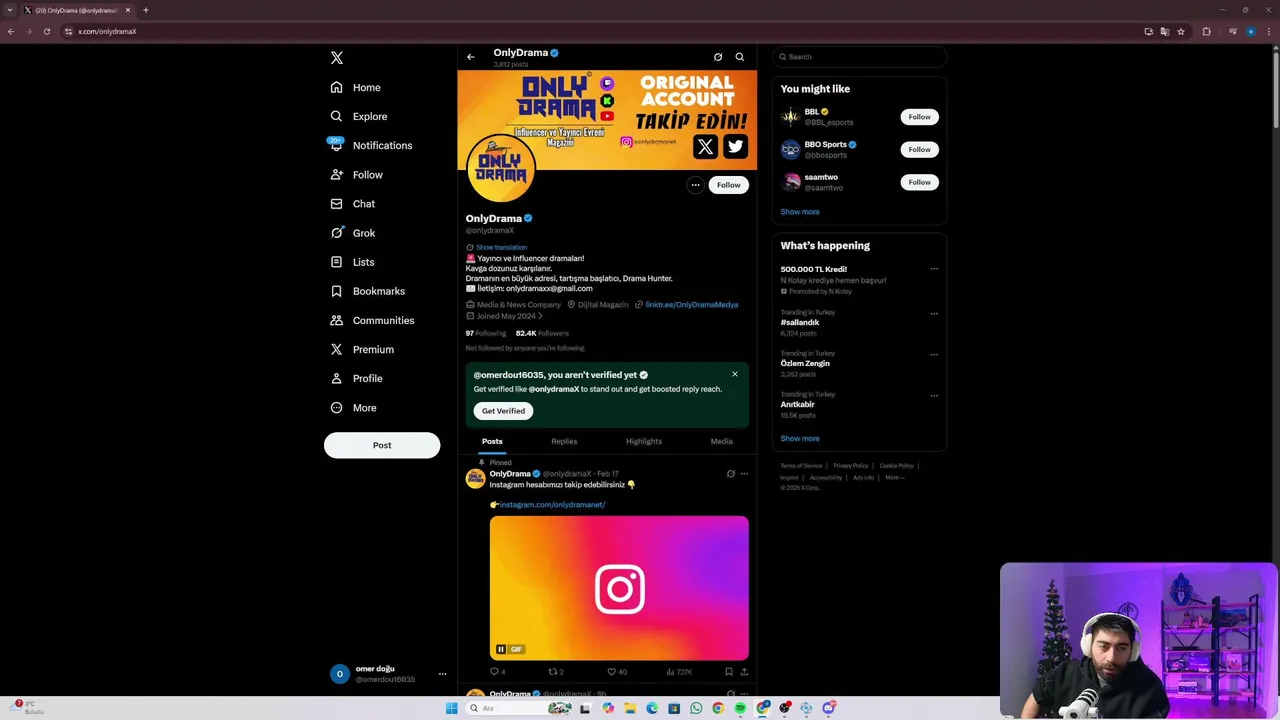Open Premium in the left sidebar

coord(362,349)
